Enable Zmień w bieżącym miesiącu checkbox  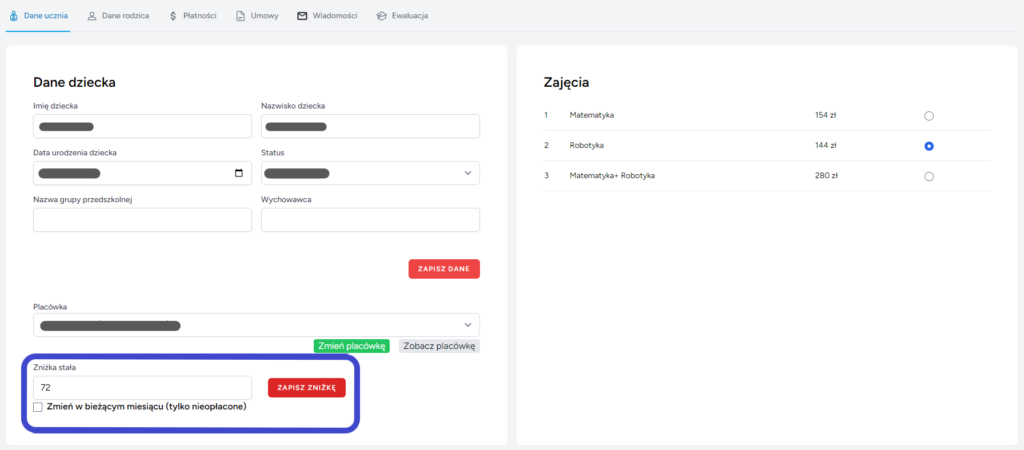[x=38, y=407]
